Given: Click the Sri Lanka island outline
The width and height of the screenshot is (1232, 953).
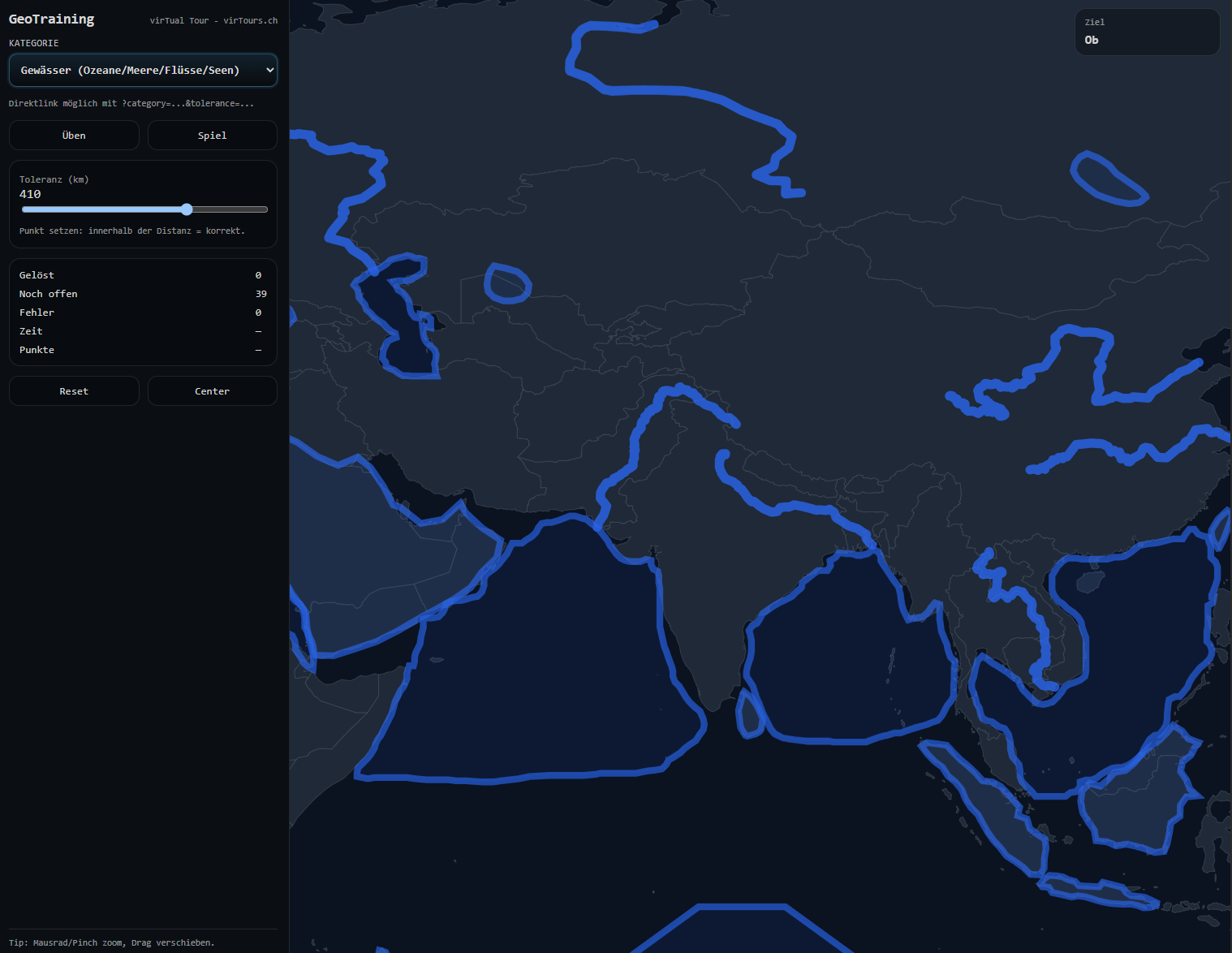Looking at the screenshot, I should click(x=751, y=714).
